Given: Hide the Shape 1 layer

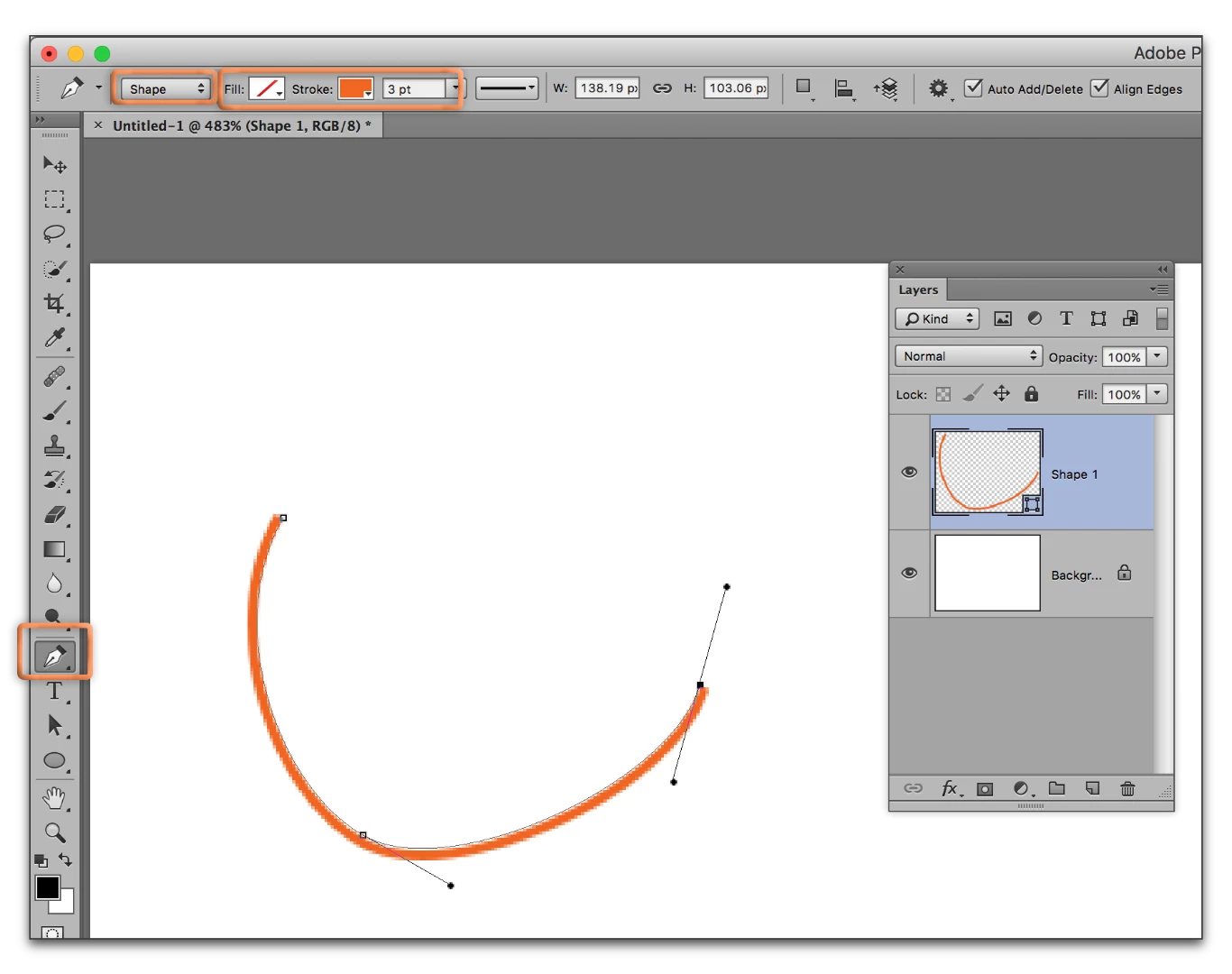Looking at the screenshot, I should pos(909,473).
